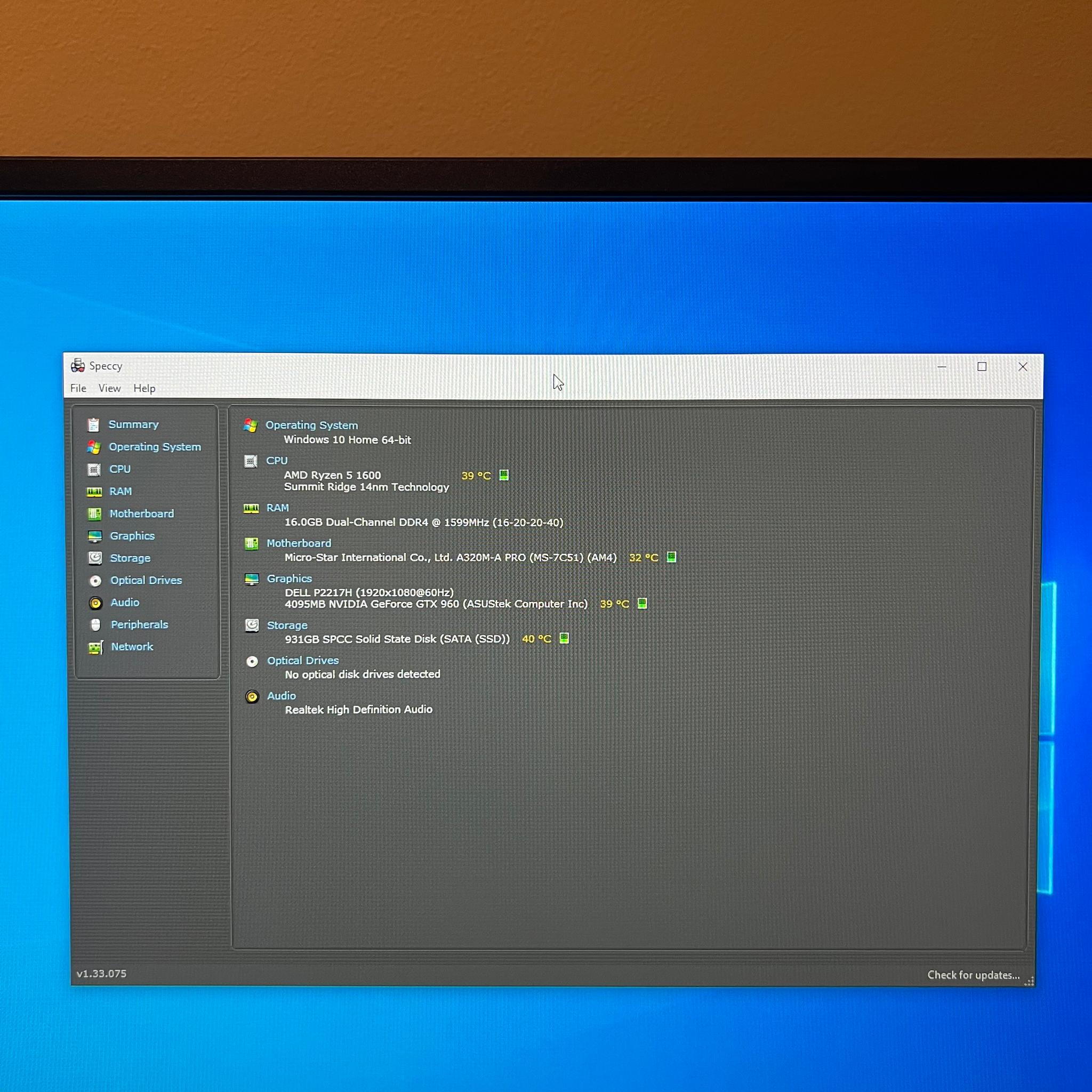
Task: Click the Graphics monitor icon in summary panel
Action: tap(252, 579)
